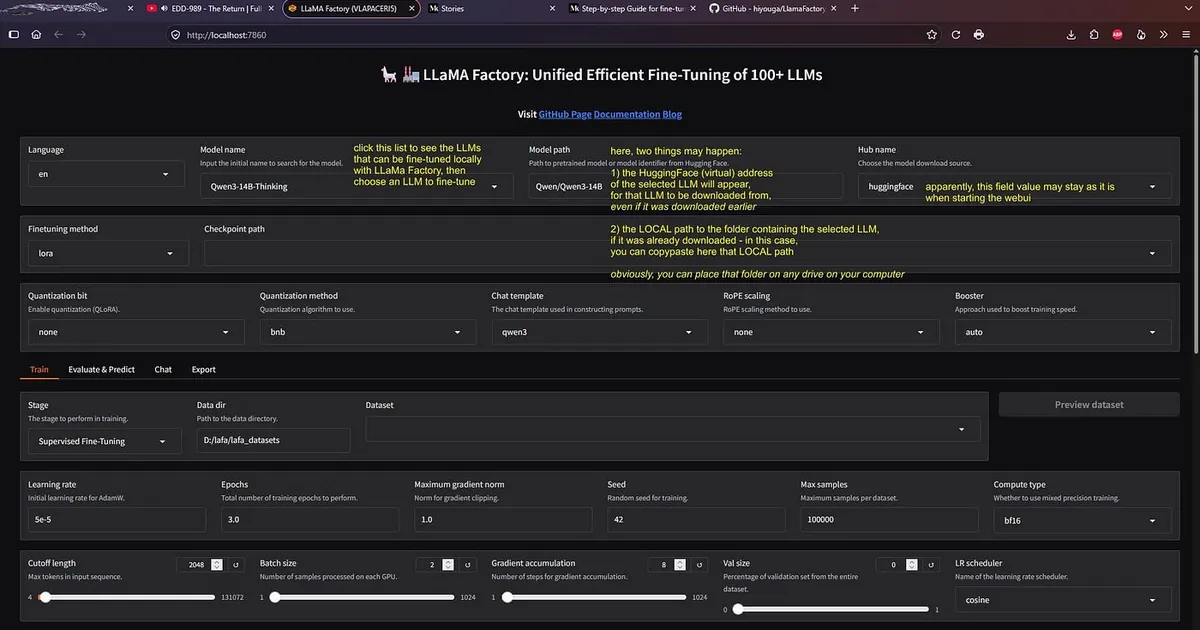Close the Stories browser tab

pyautogui.click(x=553, y=8)
